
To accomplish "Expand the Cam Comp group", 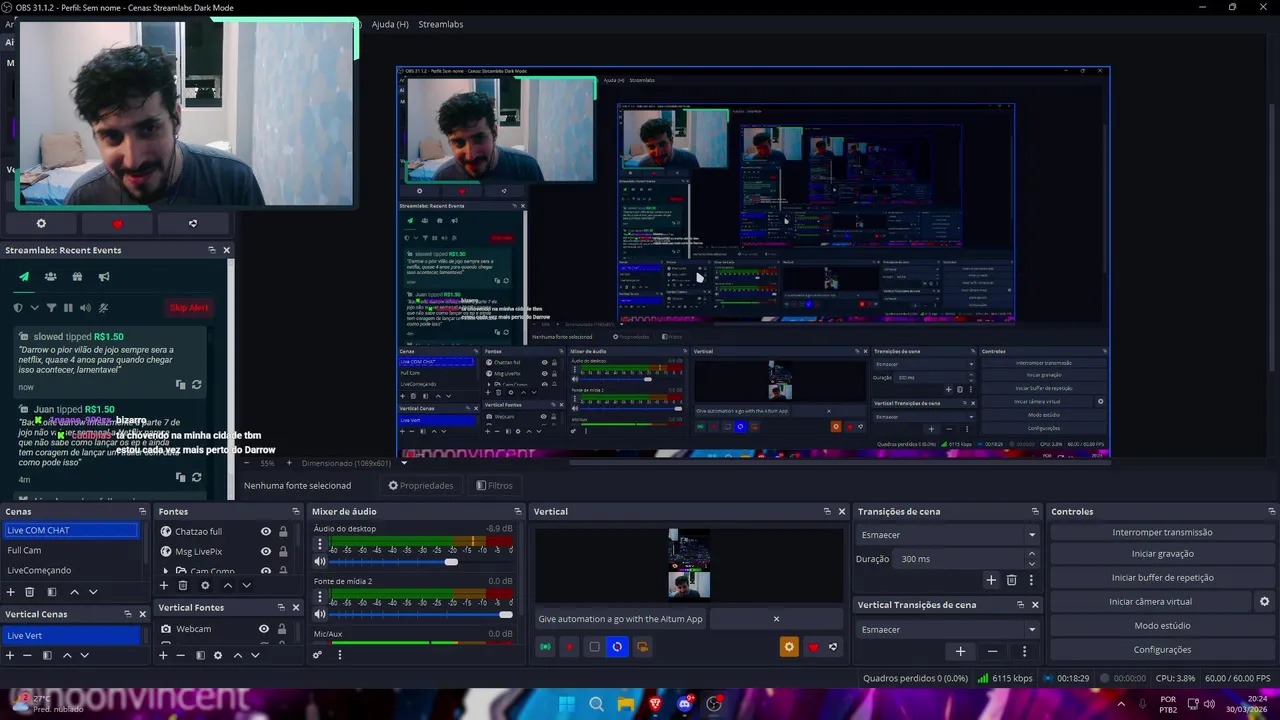I will coord(166,571).
